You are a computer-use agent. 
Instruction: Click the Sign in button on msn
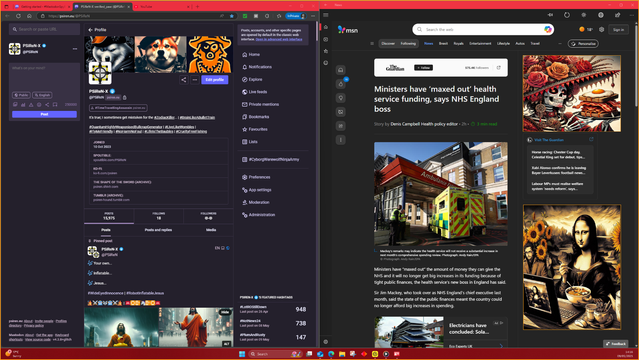tap(618, 29)
